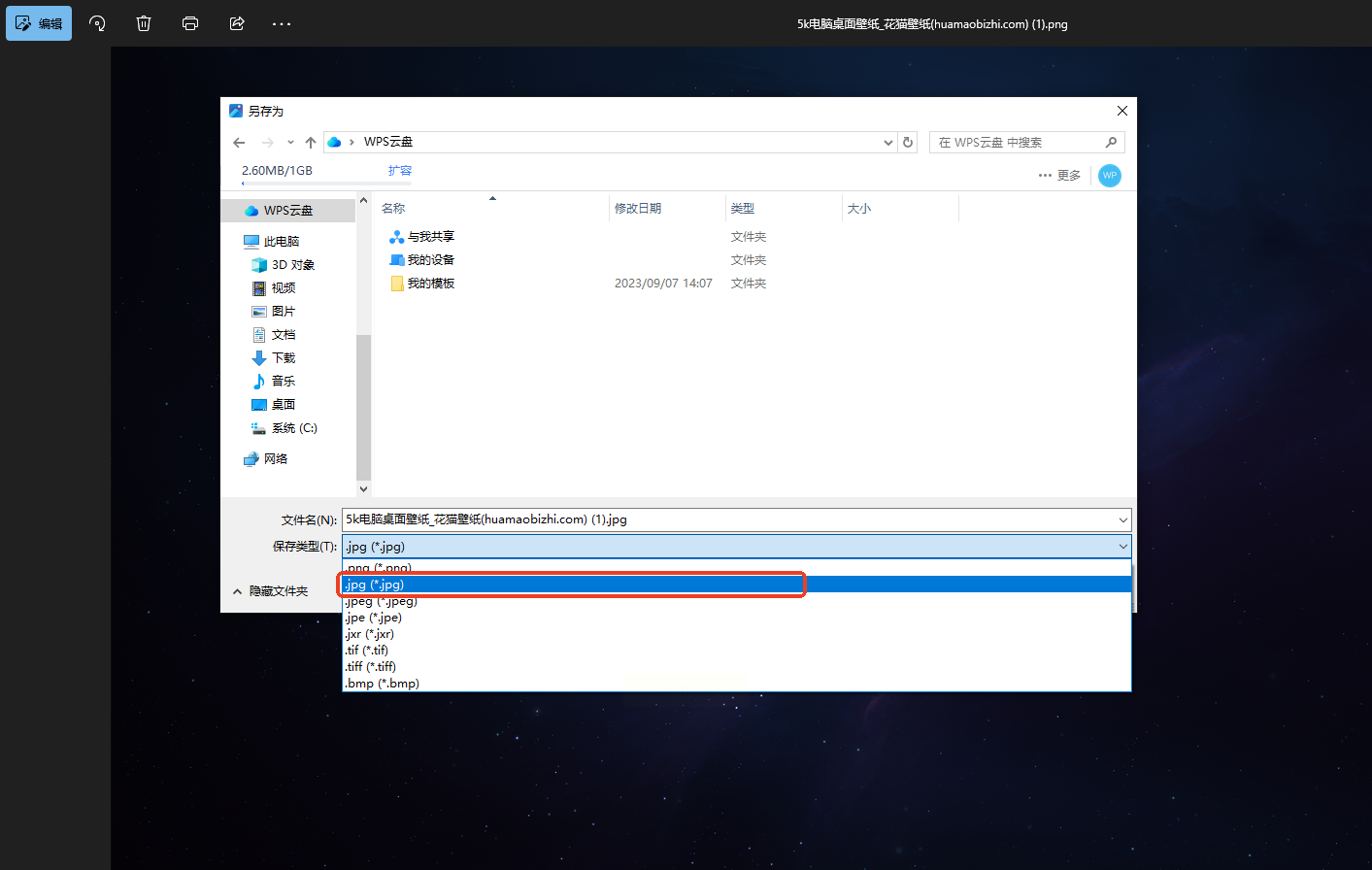Choose .bmp (*.bmp) file type
The width and height of the screenshot is (1372, 870).
tap(737, 684)
